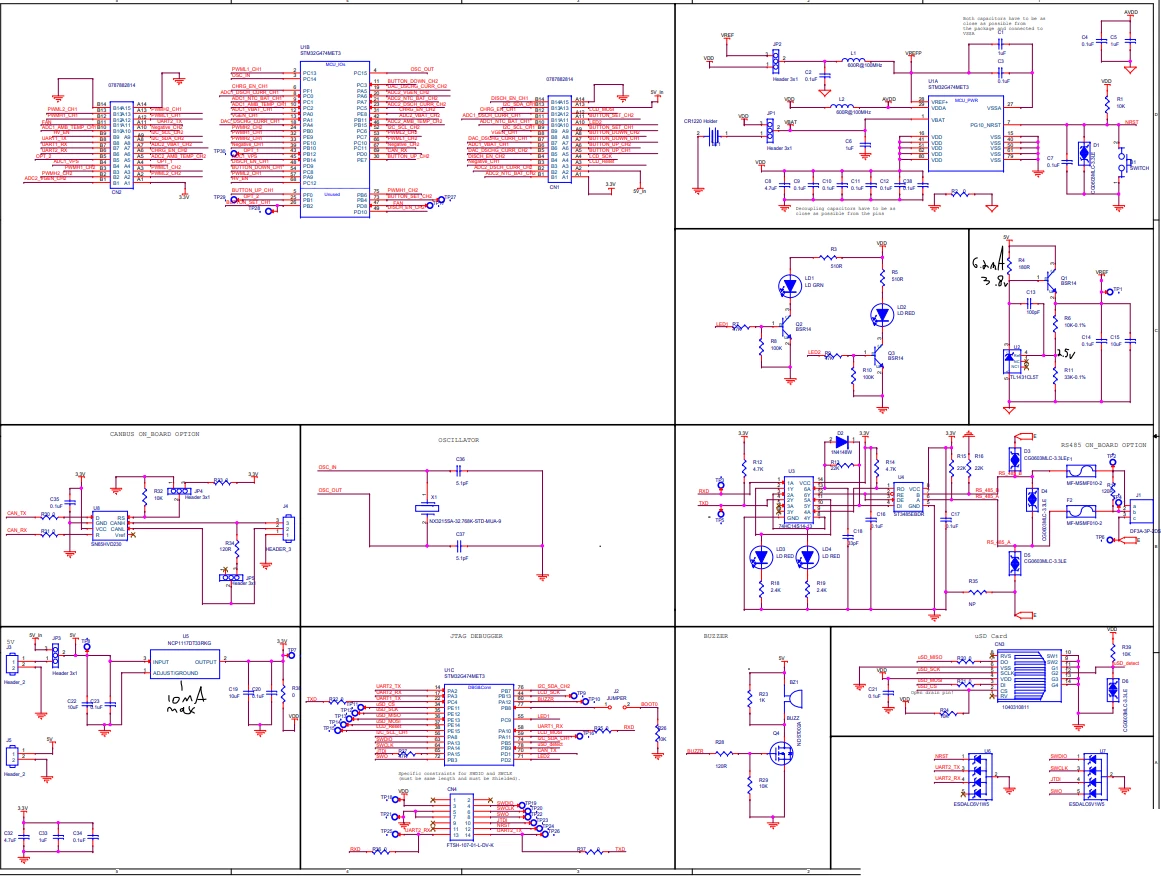Select the CN4 FTSH-107-01-L-DV-K connector
Image resolution: width=1161 pixels, height=878 pixels.
coord(461,817)
